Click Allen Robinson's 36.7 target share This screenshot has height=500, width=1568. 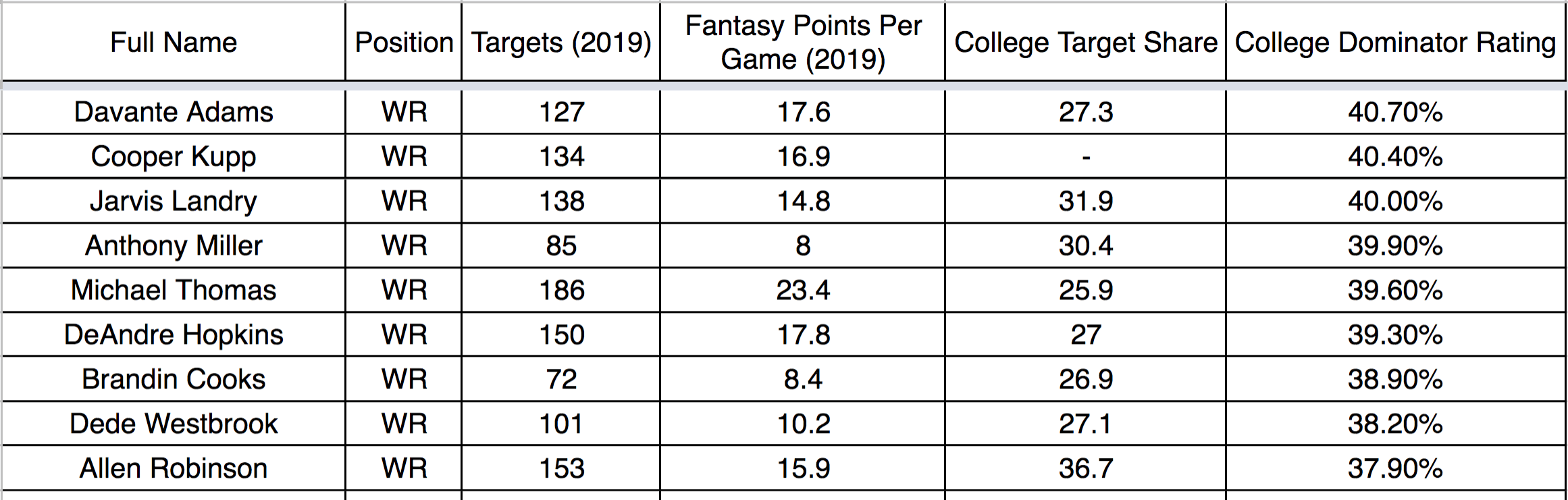1085,469
